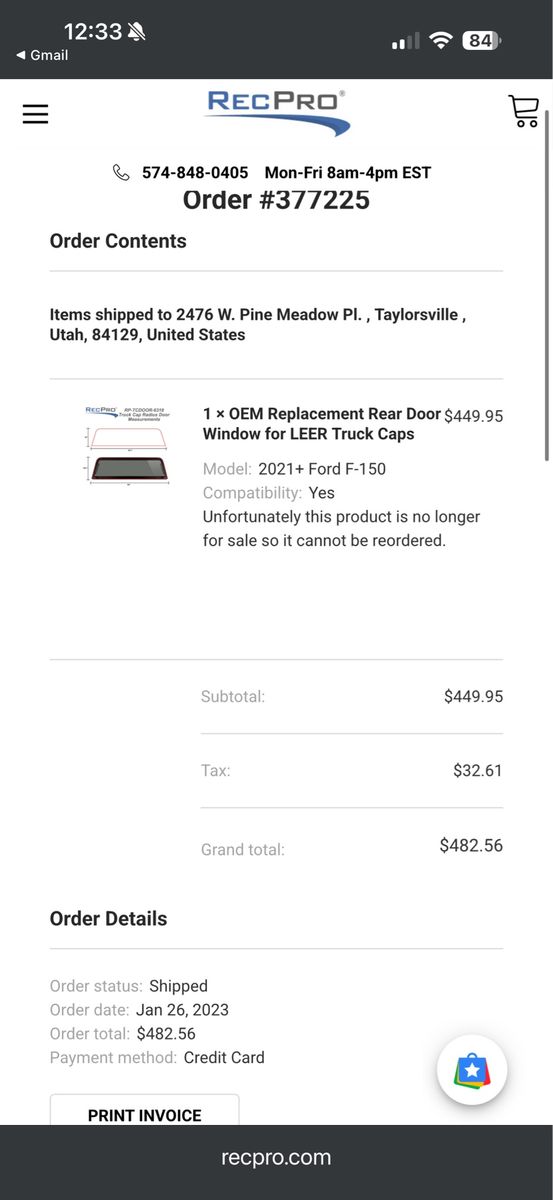Tap the RecPro logo
Image resolution: width=553 pixels, height=1200 pixels.
point(277,113)
